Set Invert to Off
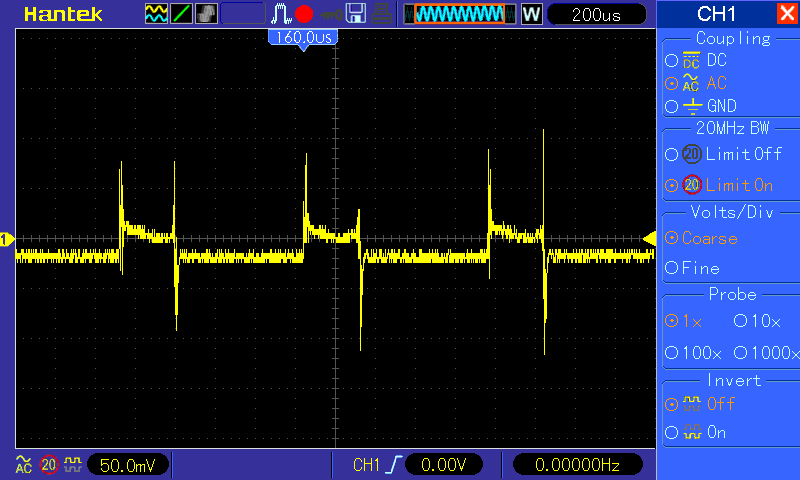The height and width of the screenshot is (480, 800). [x=699, y=404]
